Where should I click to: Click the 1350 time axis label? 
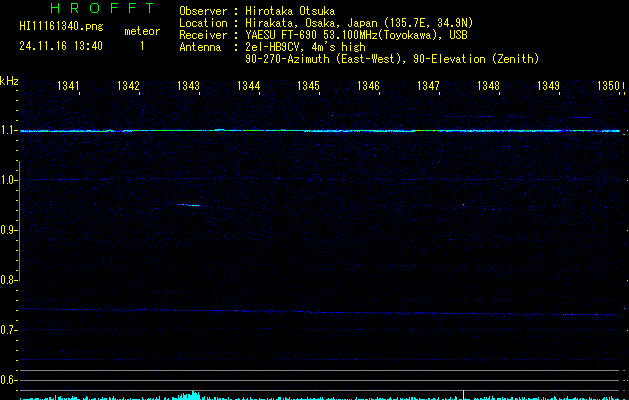pos(608,85)
